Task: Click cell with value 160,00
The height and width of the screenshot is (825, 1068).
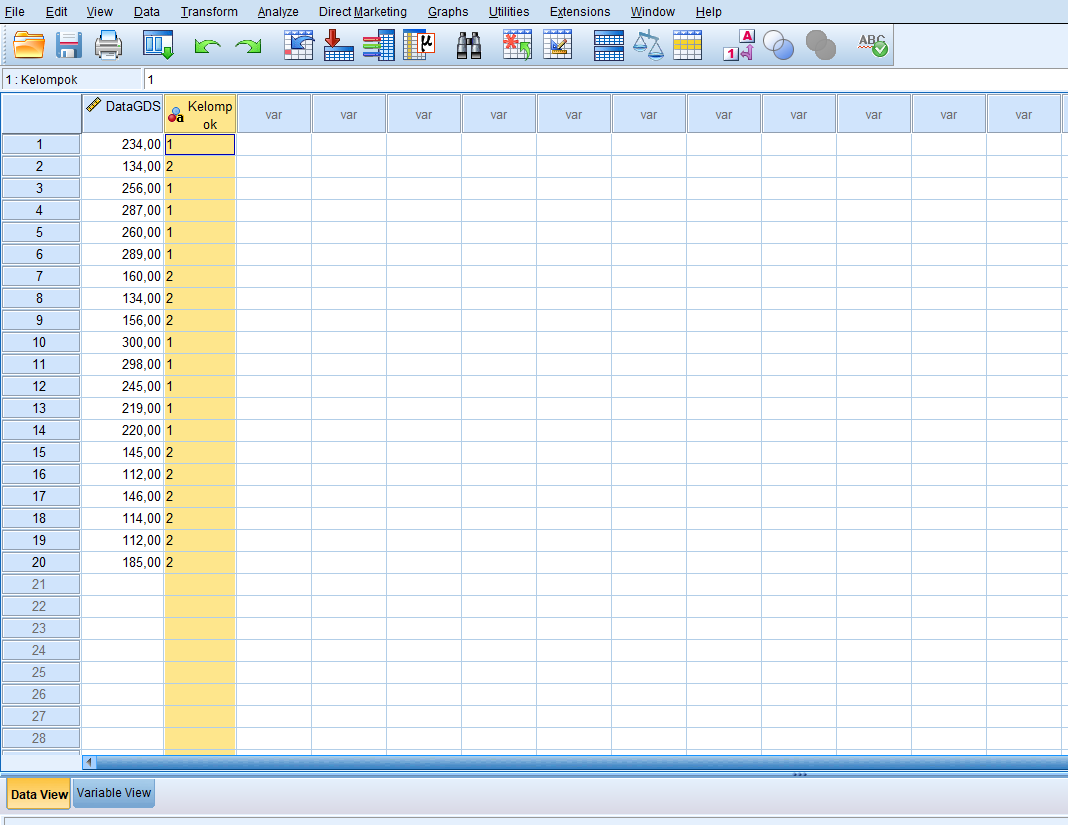Action: [123, 276]
